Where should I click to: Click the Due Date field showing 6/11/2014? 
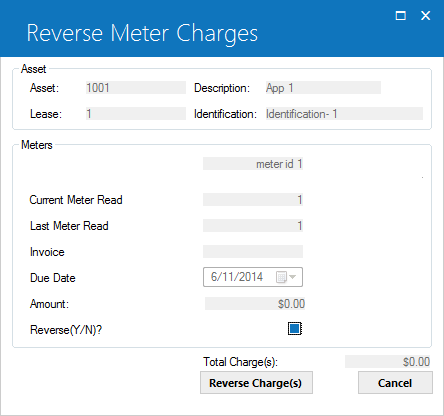pos(253,277)
